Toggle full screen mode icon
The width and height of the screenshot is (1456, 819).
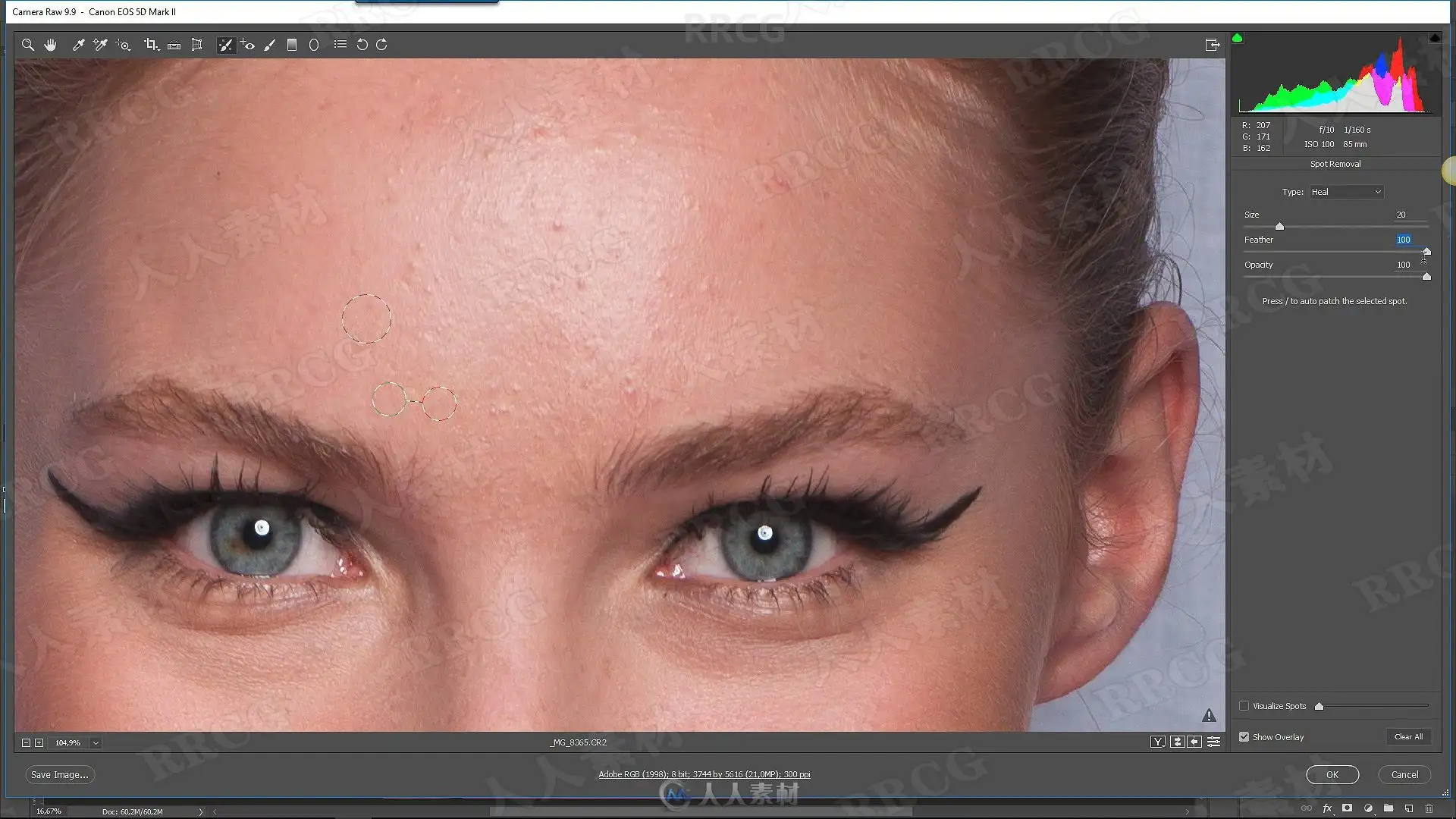(1212, 45)
